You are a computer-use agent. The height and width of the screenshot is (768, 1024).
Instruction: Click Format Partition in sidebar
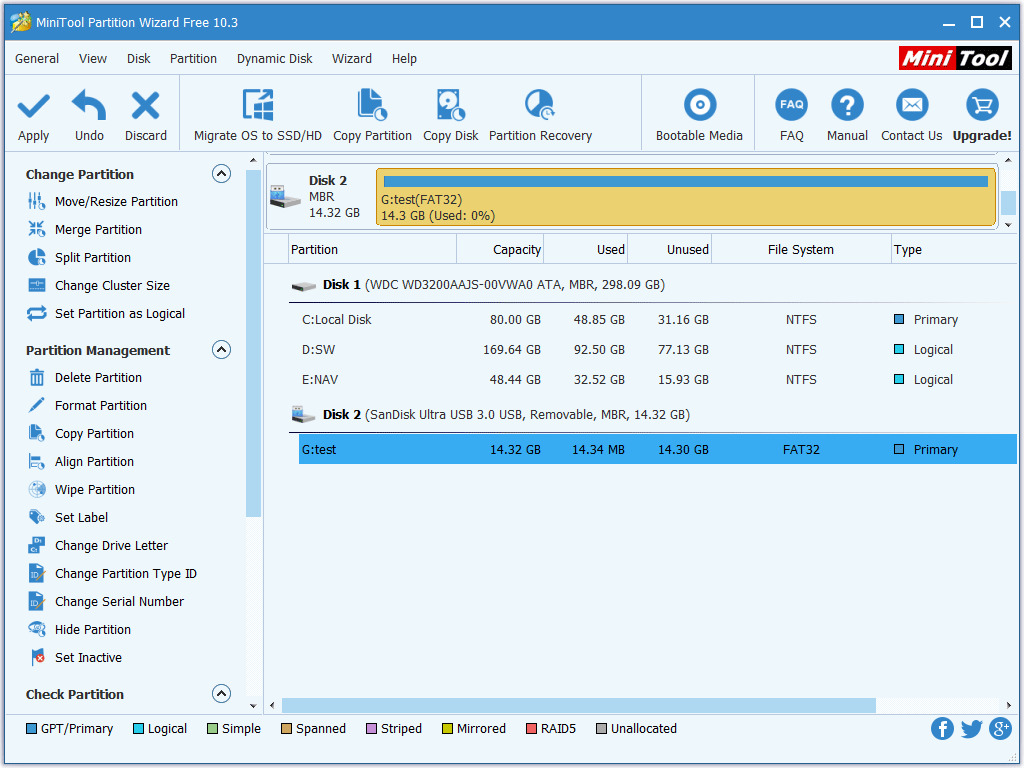100,406
